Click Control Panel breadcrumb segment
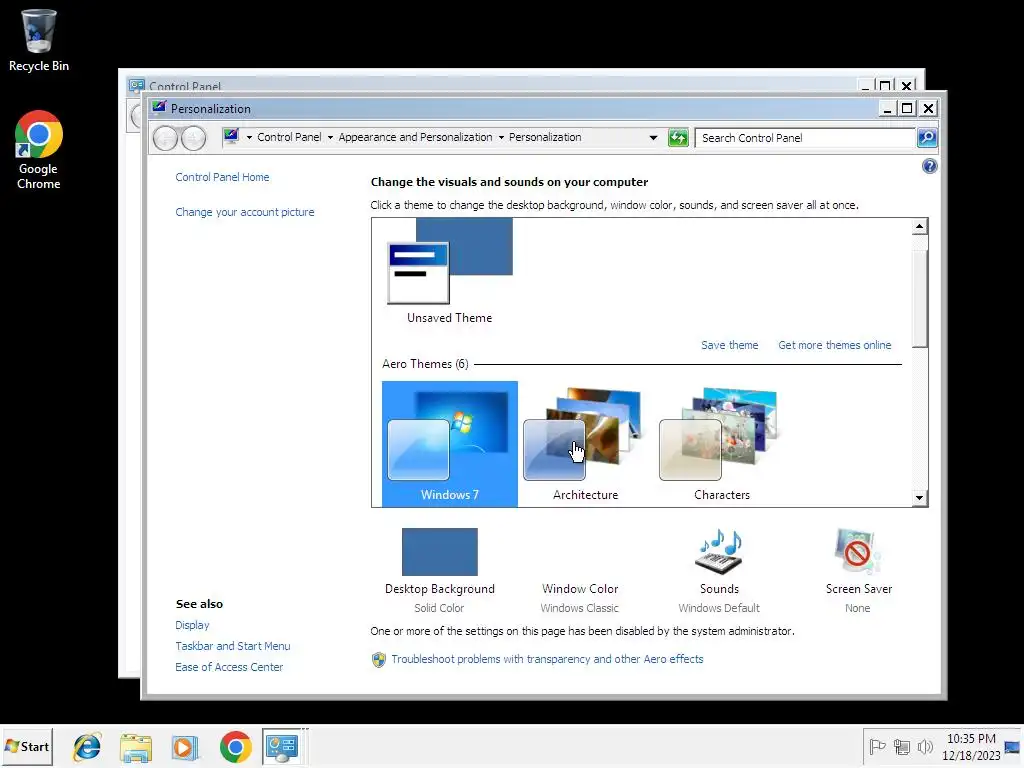Viewport: 1024px width, 768px height. (289, 137)
